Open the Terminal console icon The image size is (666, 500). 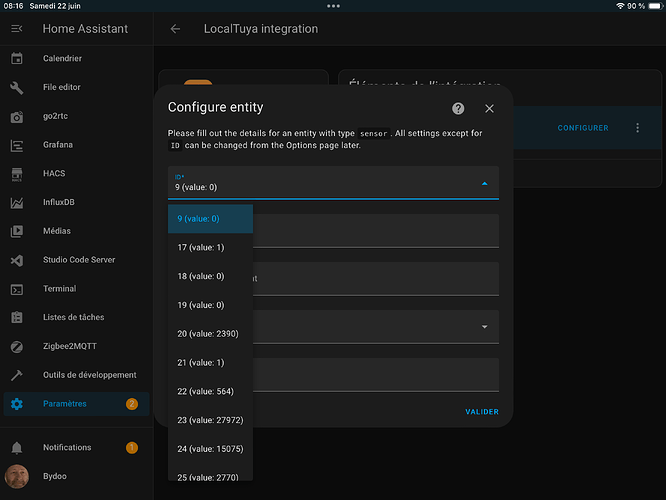click(x=17, y=289)
